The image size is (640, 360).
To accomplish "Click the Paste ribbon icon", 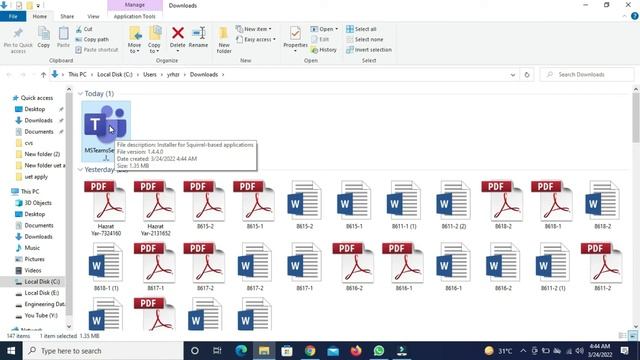I will click(63, 38).
